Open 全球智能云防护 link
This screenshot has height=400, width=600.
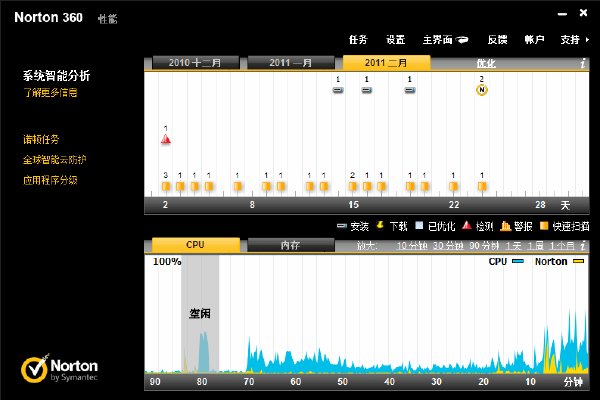click(x=55, y=160)
